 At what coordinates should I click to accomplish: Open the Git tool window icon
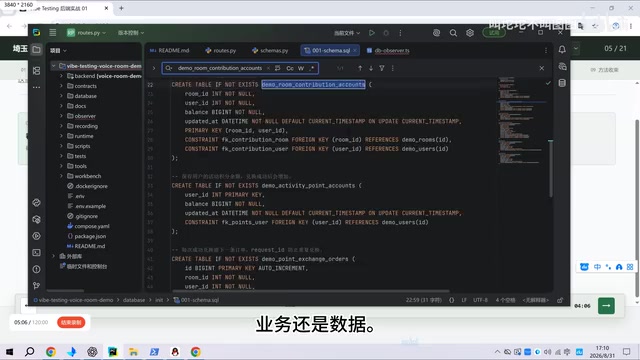click(x=36, y=285)
